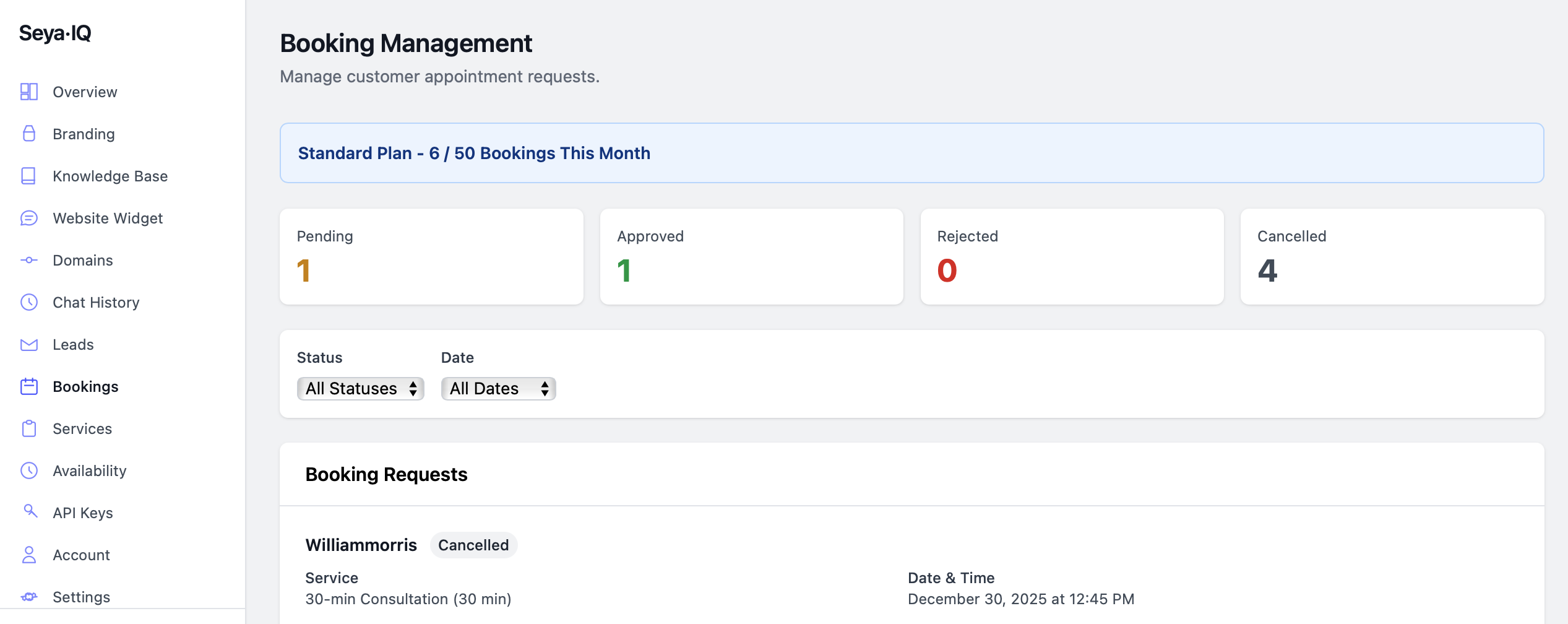1568x624 pixels.
Task: Click the Seya·IQ logo
Action: click(54, 33)
